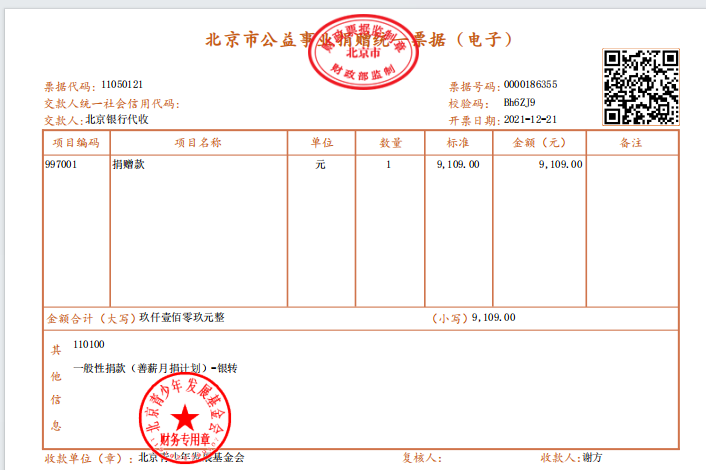Click the uppercase total 玖仟壹佰零玖元整
Viewport: 706px width, 470px height.
pyautogui.click(x=182, y=317)
